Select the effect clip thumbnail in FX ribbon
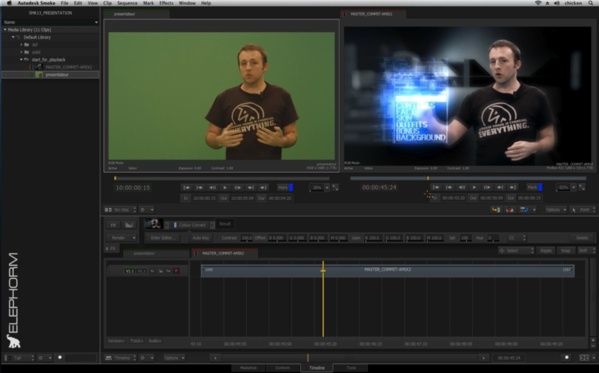 pyautogui.click(x=154, y=224)
